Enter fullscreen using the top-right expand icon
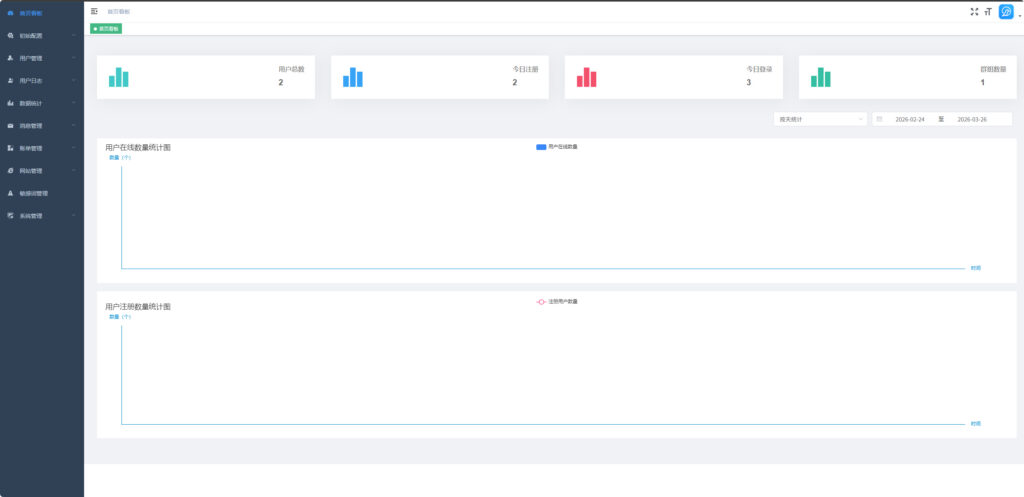The width and height of the screenshot is (1024, 497). point(974,11)
